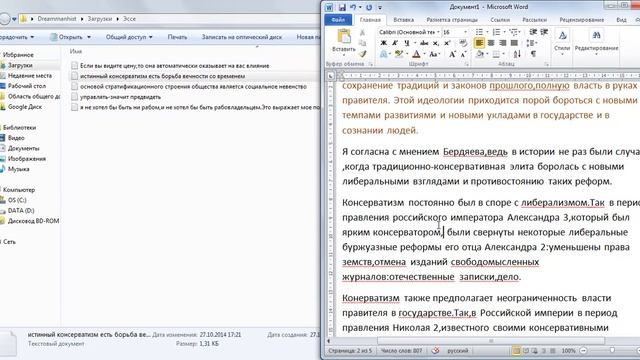The height and width of the screenshot is (360, 640).
Task: Toggle italic (К) formatting
Action: [x=395, y=43]
